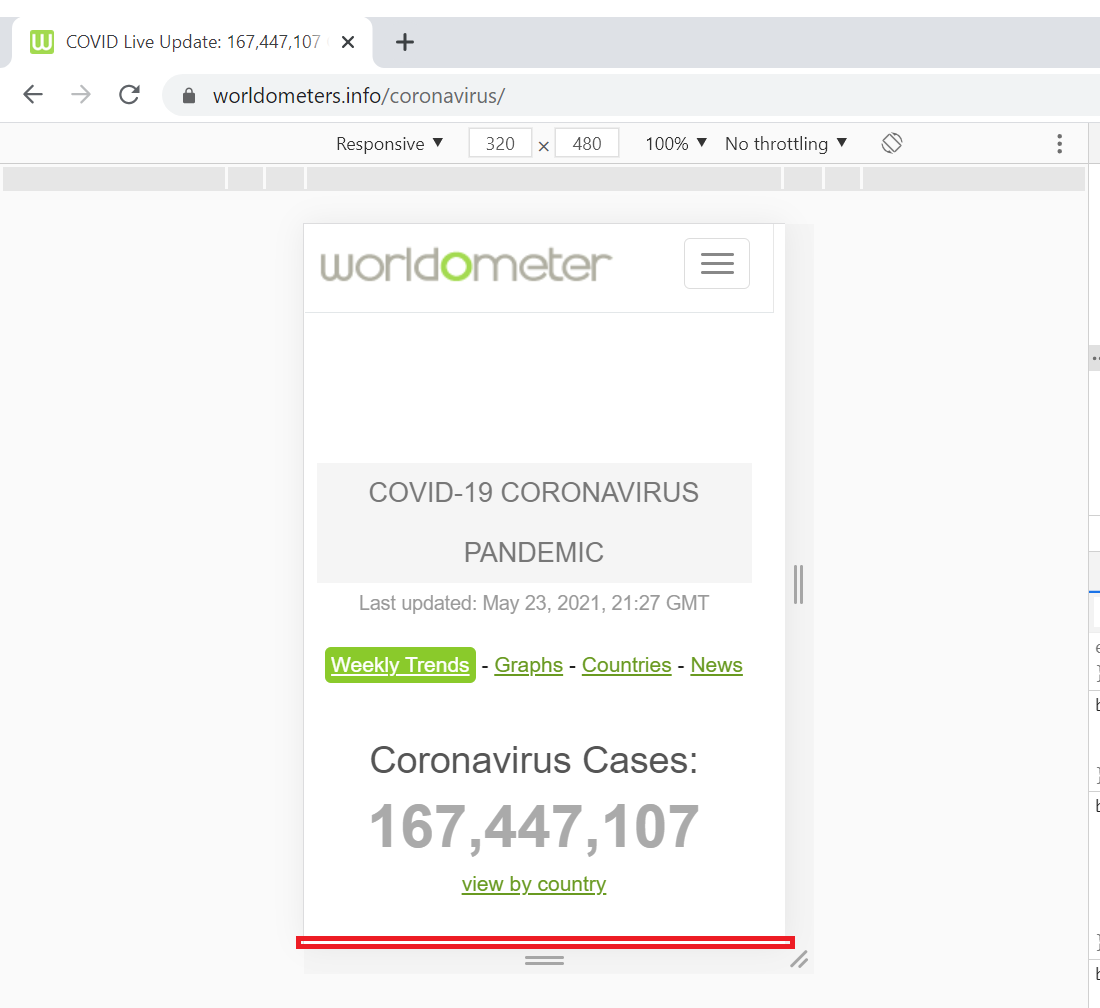This screenshot has height=1008, width=1100.
Task: Open the worldometer hamburger menu
Action: click(717, 263)
